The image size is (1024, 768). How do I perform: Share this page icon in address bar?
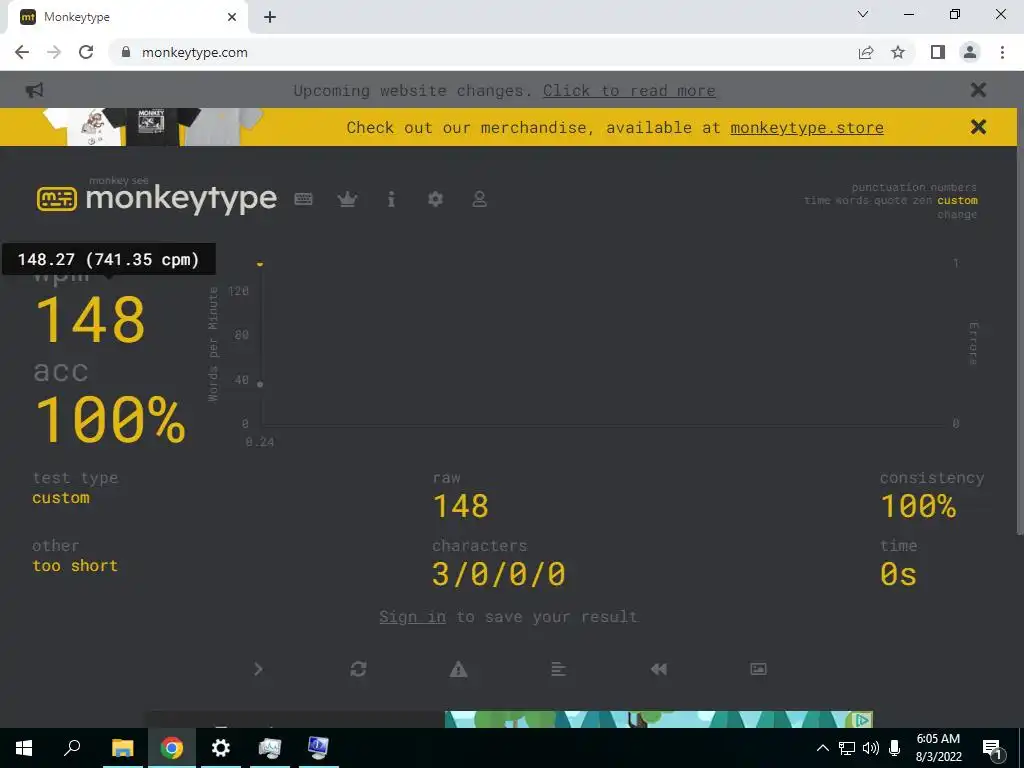866,52
